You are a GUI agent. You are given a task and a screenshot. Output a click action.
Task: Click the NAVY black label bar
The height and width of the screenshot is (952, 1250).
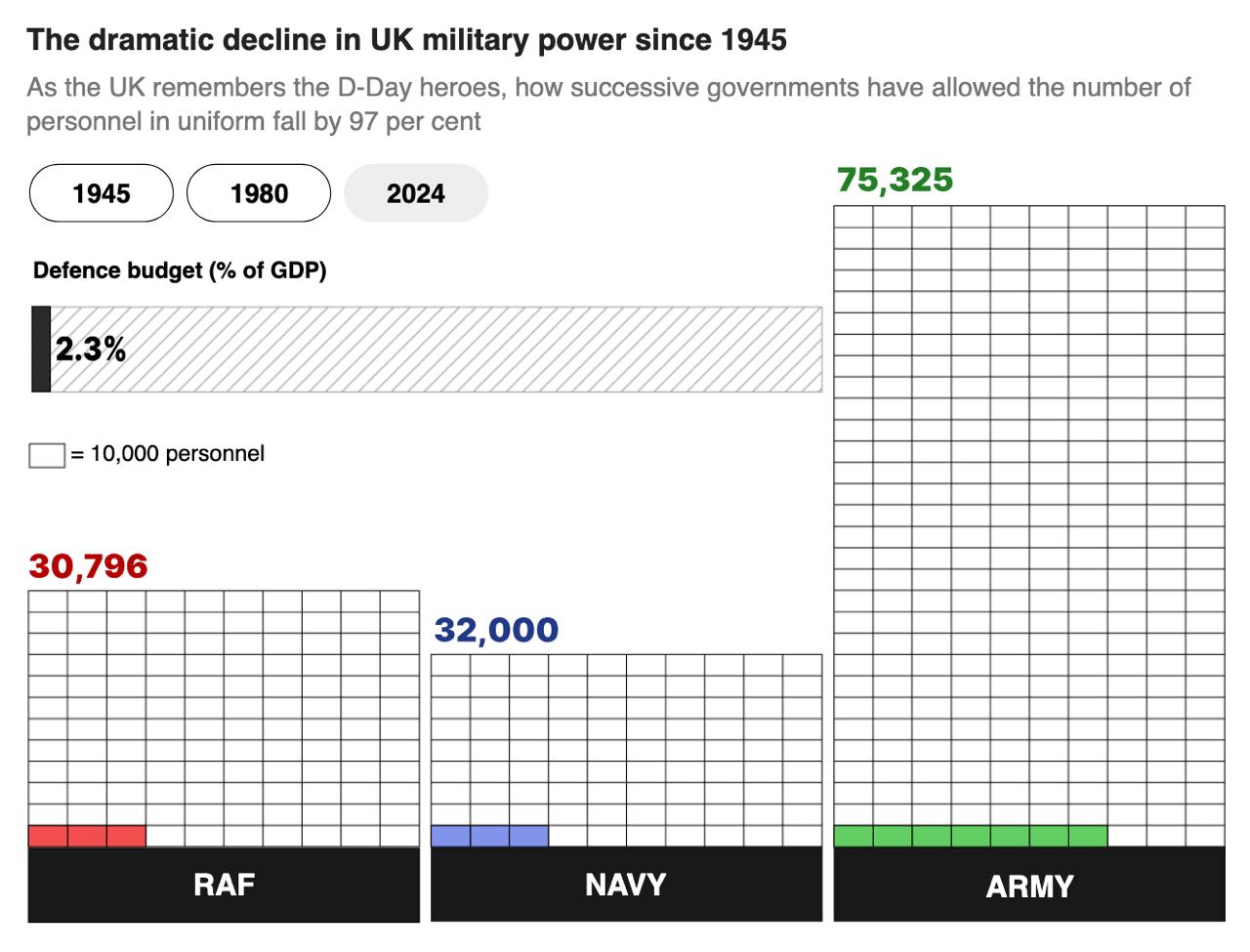pos(626,885)
